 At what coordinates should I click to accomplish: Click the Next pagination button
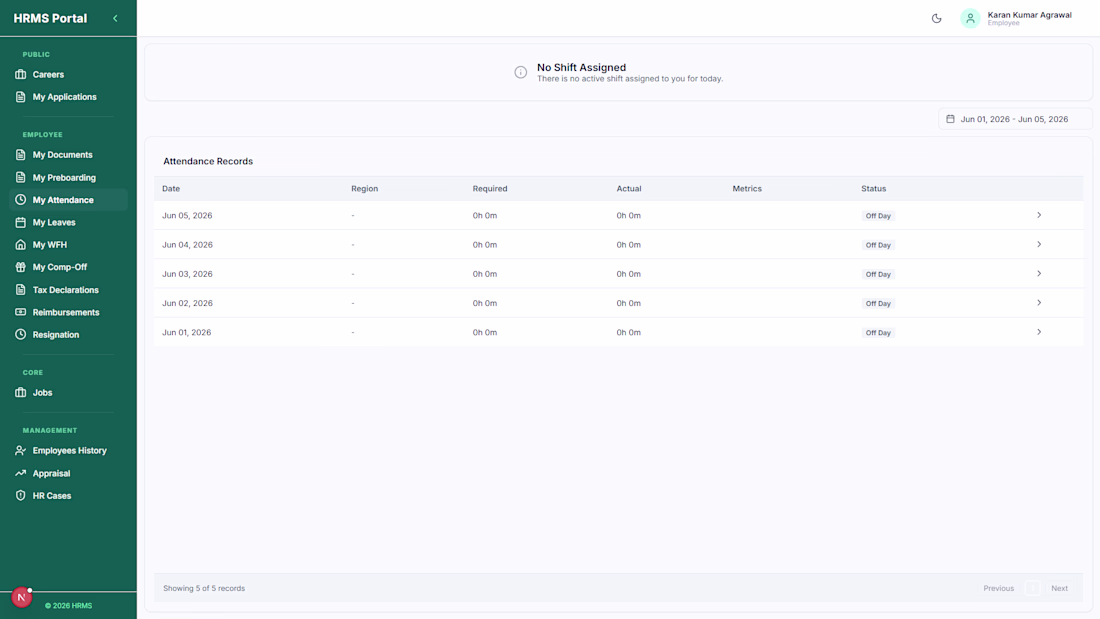1059,588
